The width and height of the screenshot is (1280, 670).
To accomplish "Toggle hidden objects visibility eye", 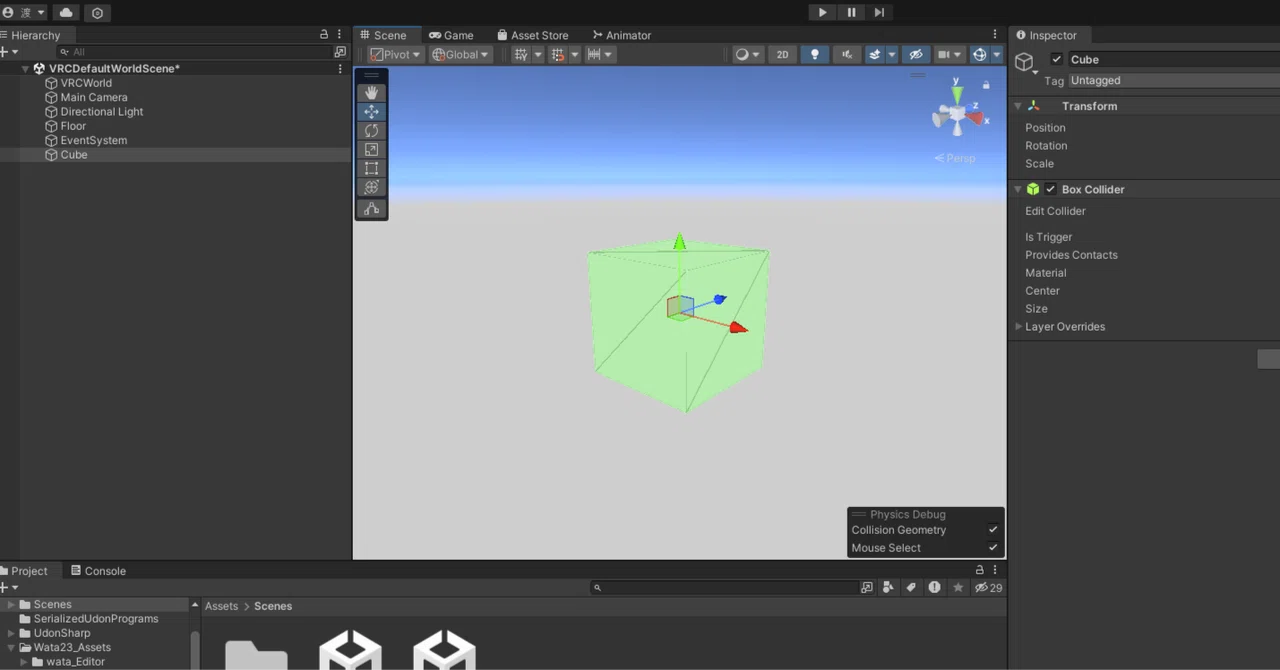I will pos(916,55).
